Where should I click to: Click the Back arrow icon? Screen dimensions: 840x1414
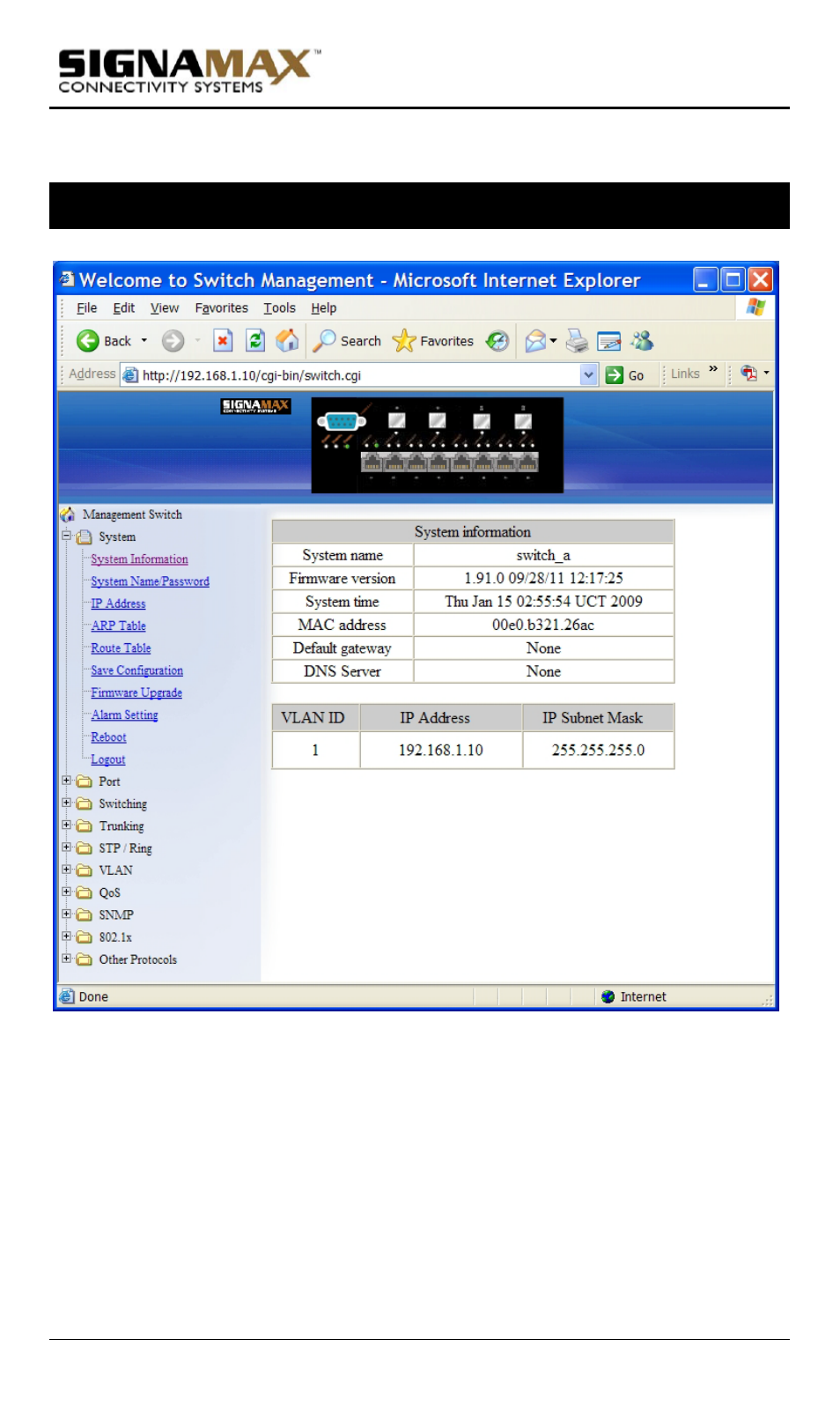(x=87, y=341)
